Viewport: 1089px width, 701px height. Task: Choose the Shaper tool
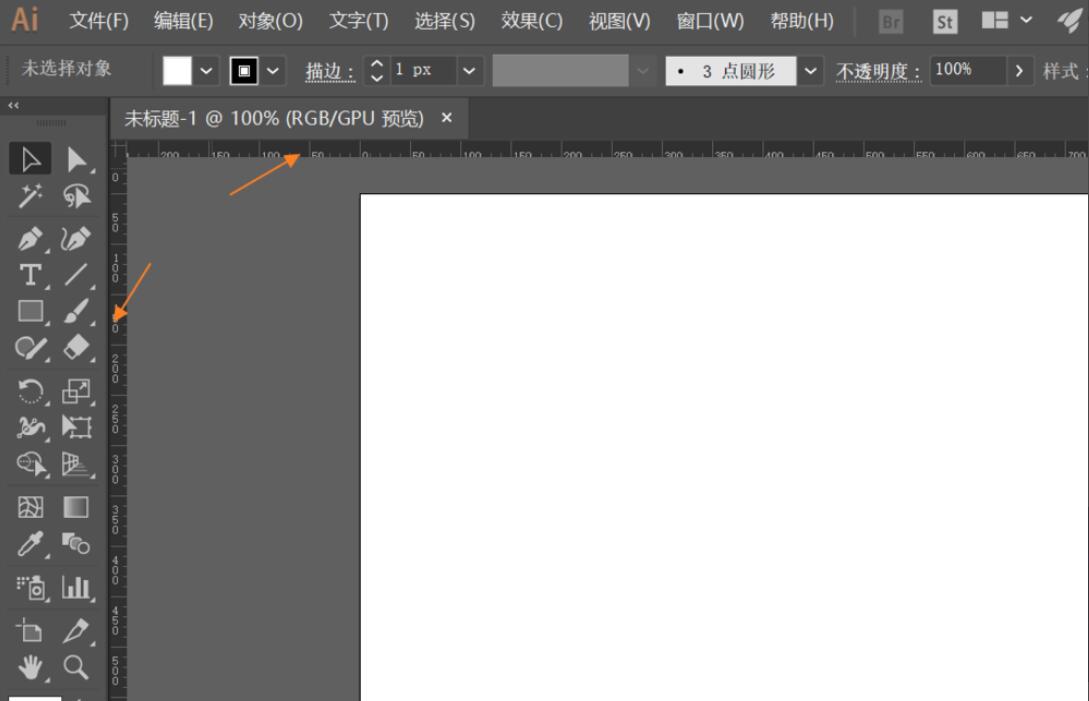(30, 347)
